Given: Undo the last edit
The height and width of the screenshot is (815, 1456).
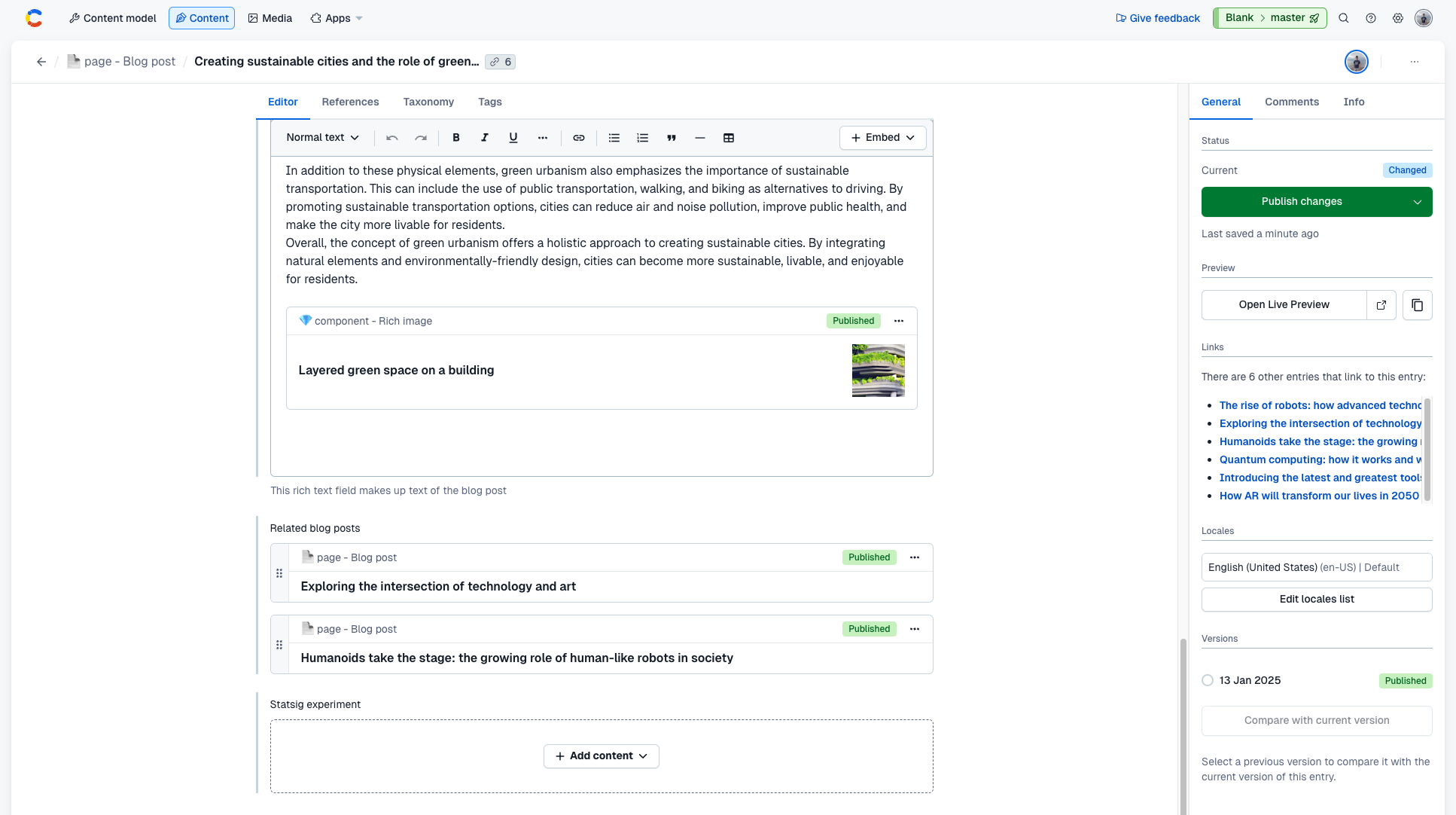Looking at the screenshot, I should [391, 138].
